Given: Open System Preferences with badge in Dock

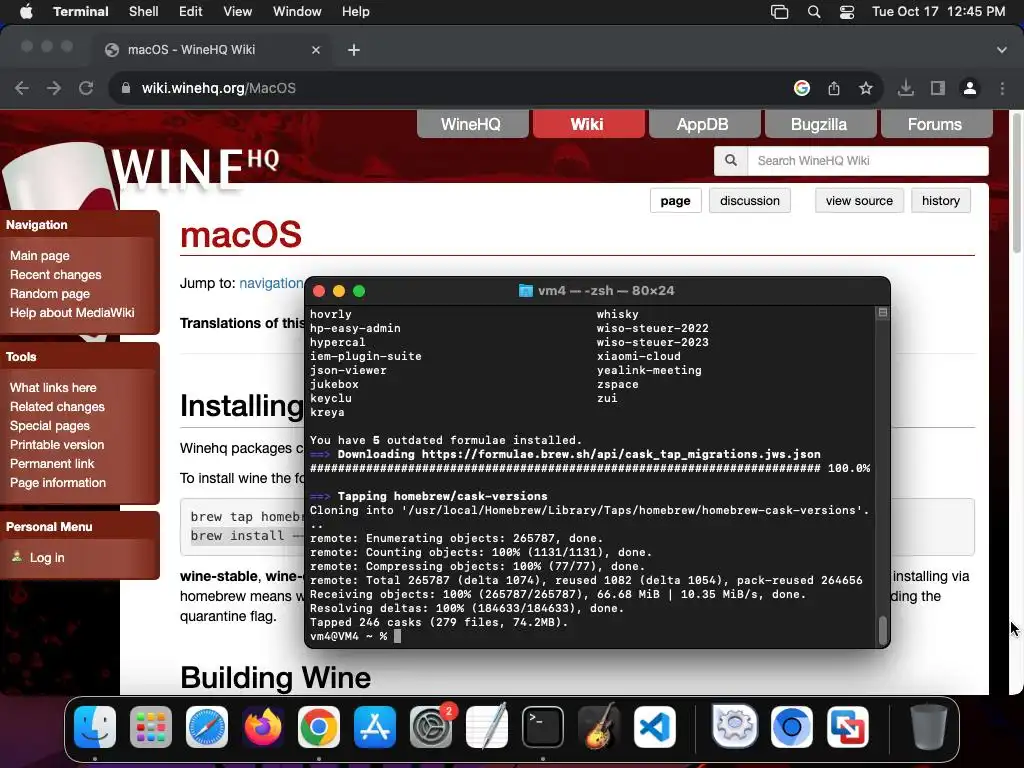Looking at the screenshot, I should pyautogui.click(x=431, y=727).
